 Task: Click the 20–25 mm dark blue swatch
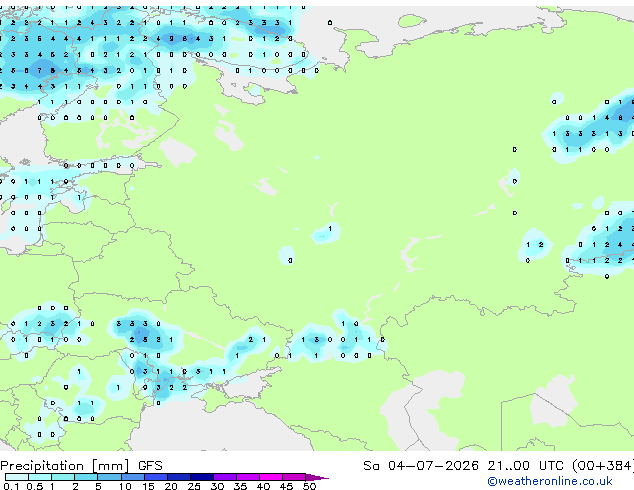click(x=179, y=477)
